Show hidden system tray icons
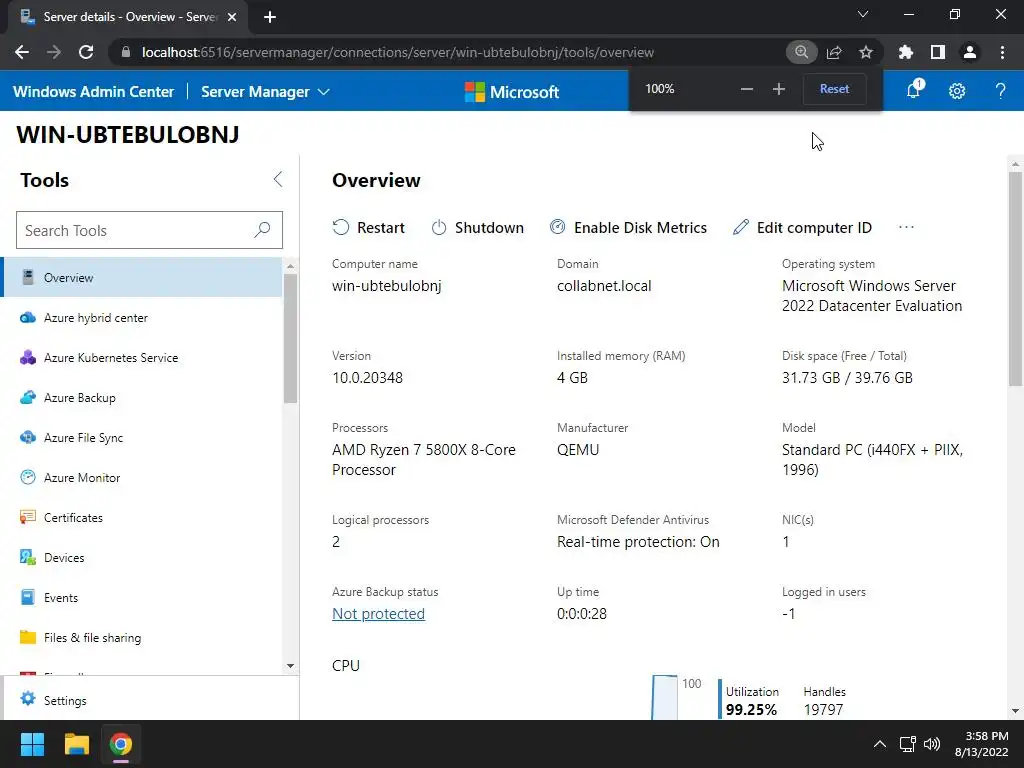This screenshot has width=1024, height=768. 880,744
